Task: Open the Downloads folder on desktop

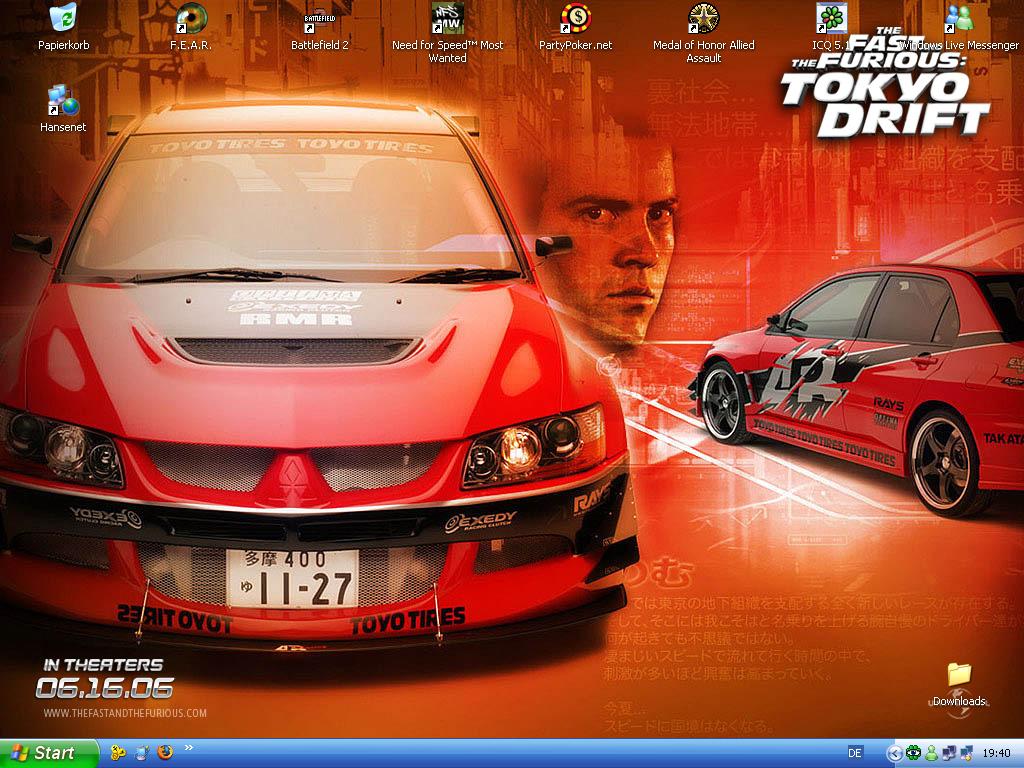Action: pos(959,675)
